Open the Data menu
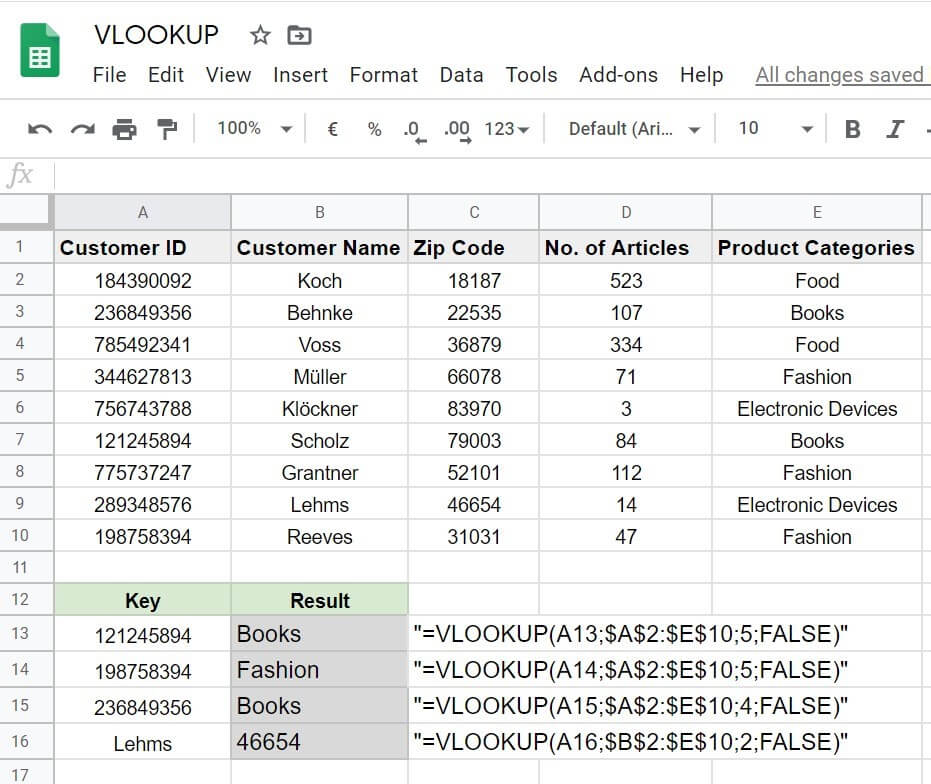 tap(461, 75)
